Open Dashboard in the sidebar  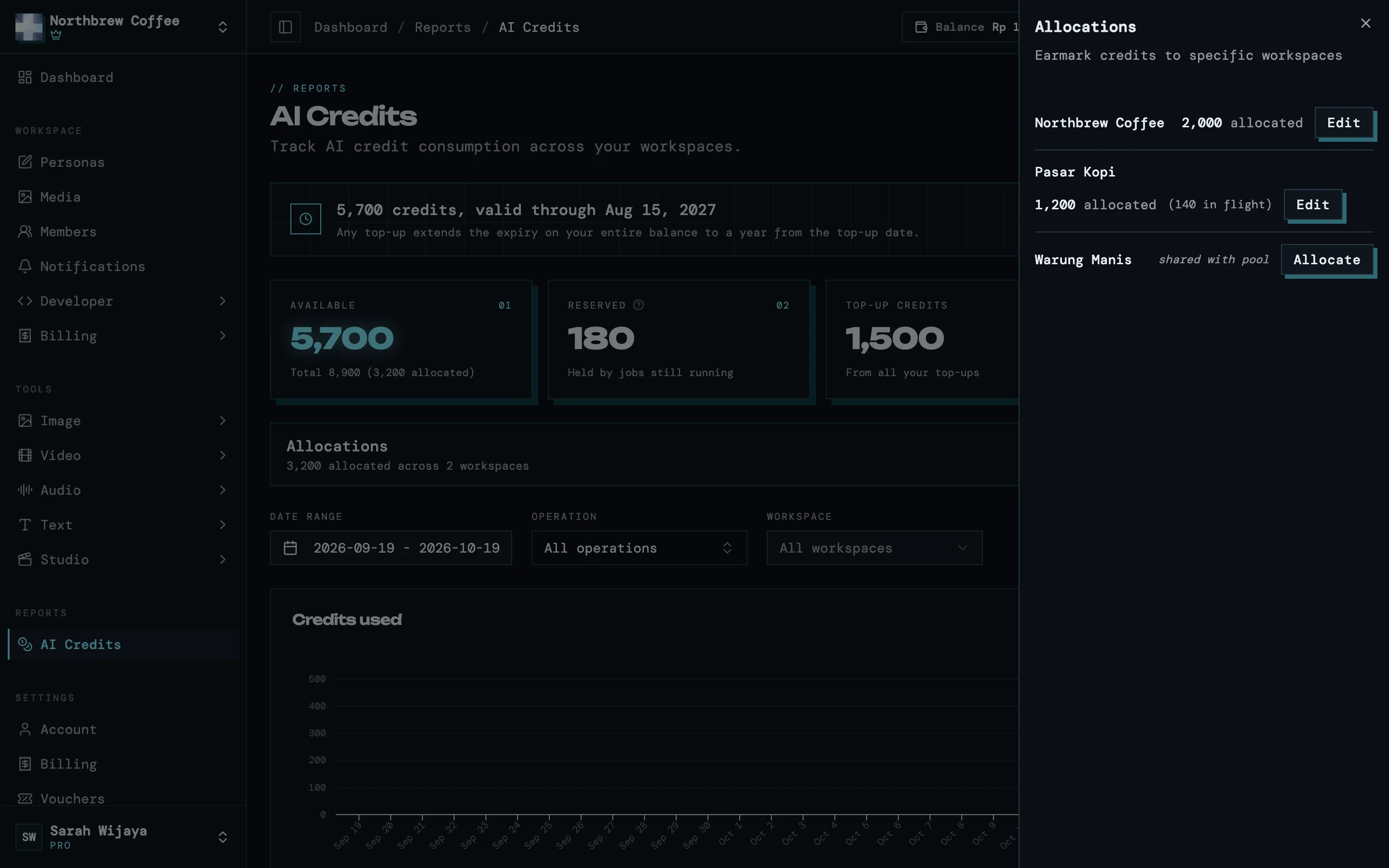[123, 78]
